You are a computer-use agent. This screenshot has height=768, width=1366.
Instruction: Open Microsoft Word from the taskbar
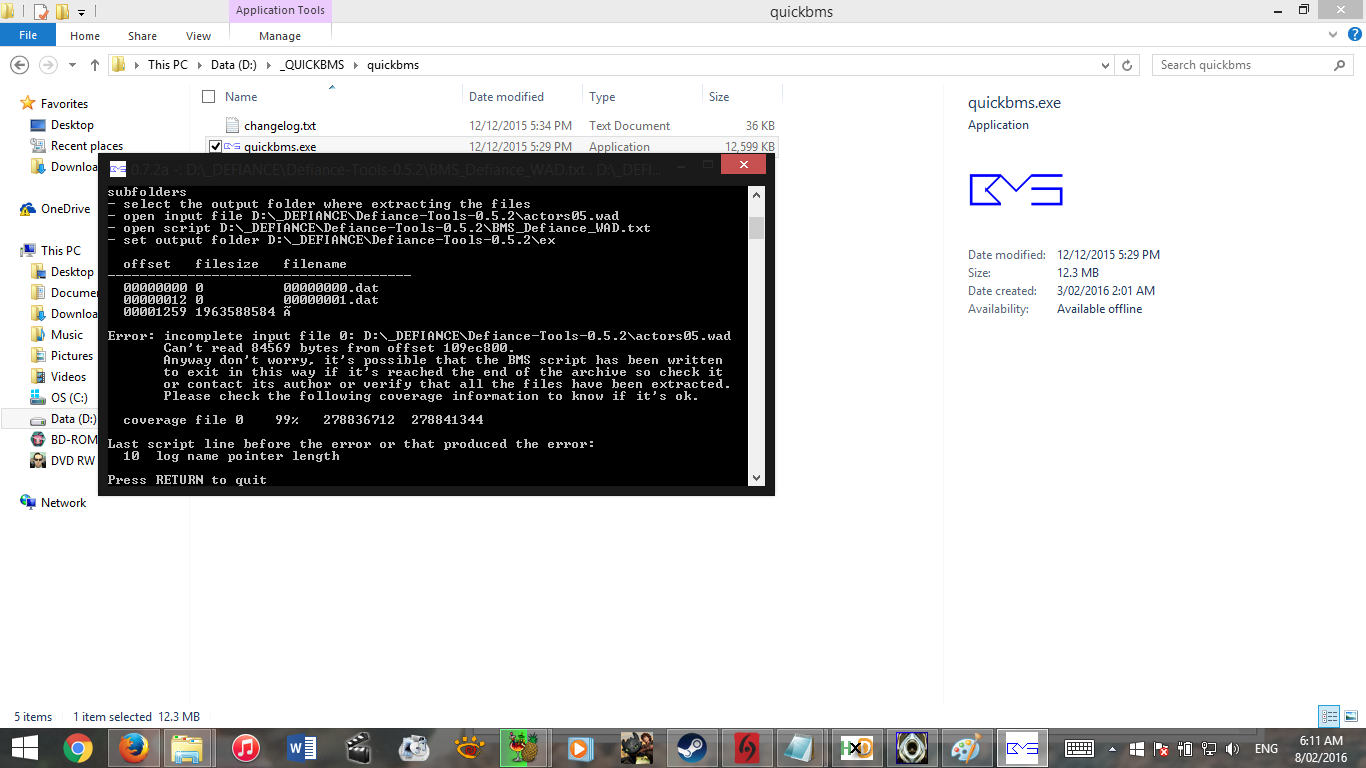pyautogui.click(x=302, y=748)
